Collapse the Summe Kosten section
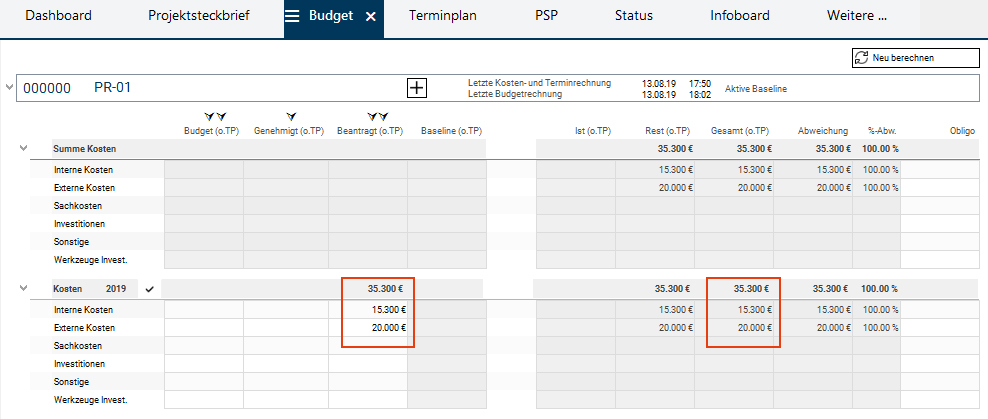988x419 pixels. 24,148
